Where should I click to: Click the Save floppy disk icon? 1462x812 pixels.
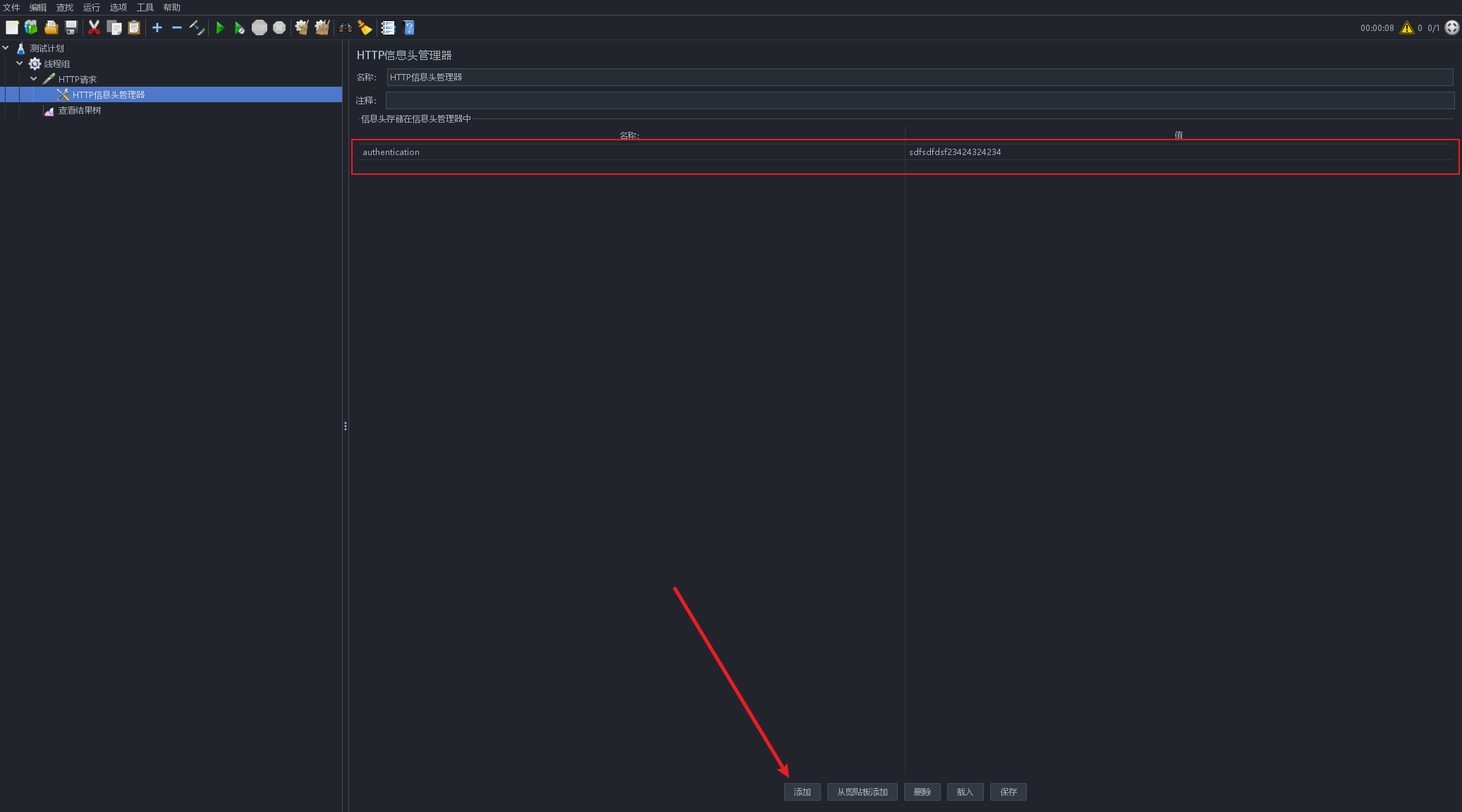pos(71,28)
